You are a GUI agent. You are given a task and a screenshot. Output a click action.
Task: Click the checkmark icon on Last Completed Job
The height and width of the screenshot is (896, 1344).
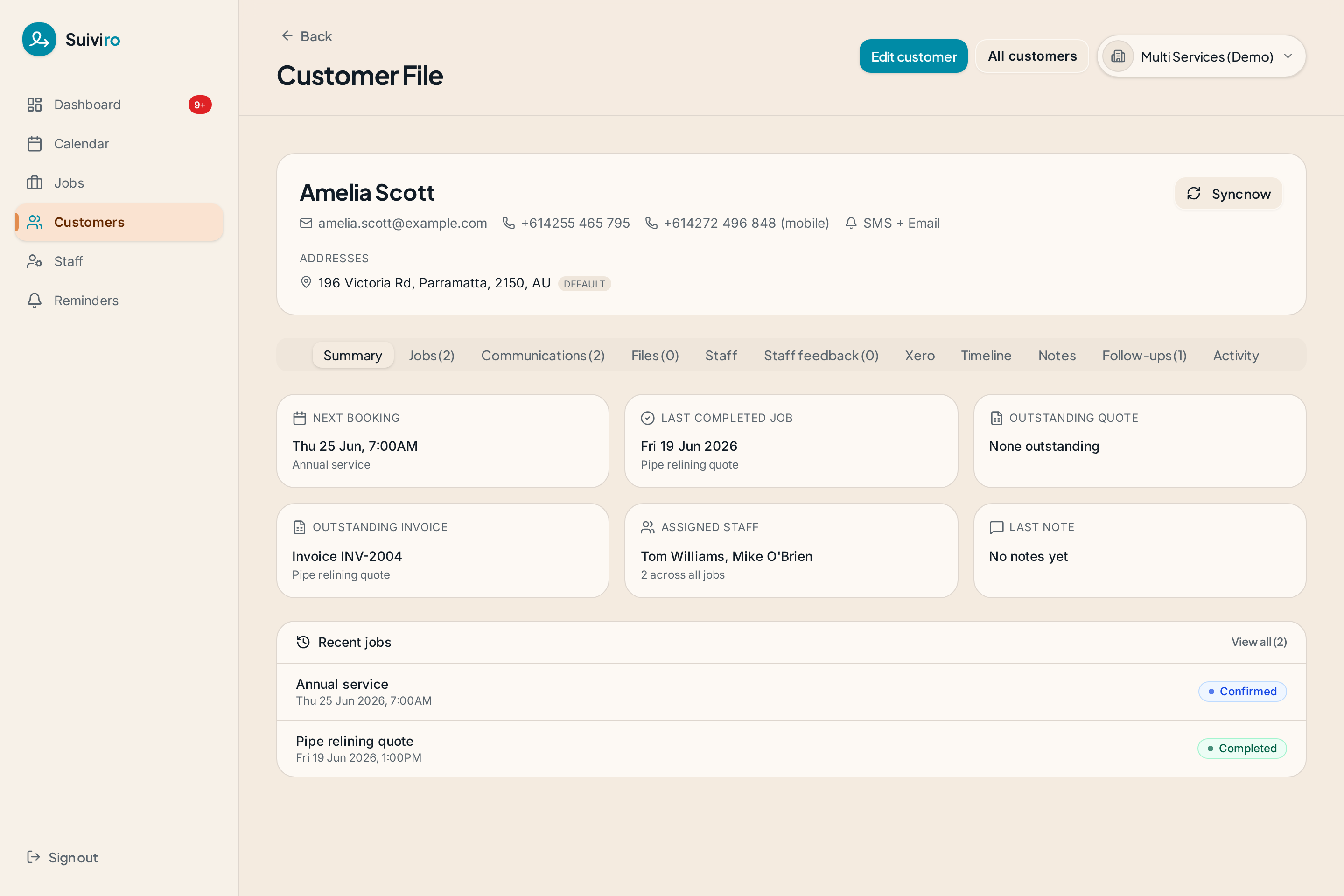click(x=647, y=418)
